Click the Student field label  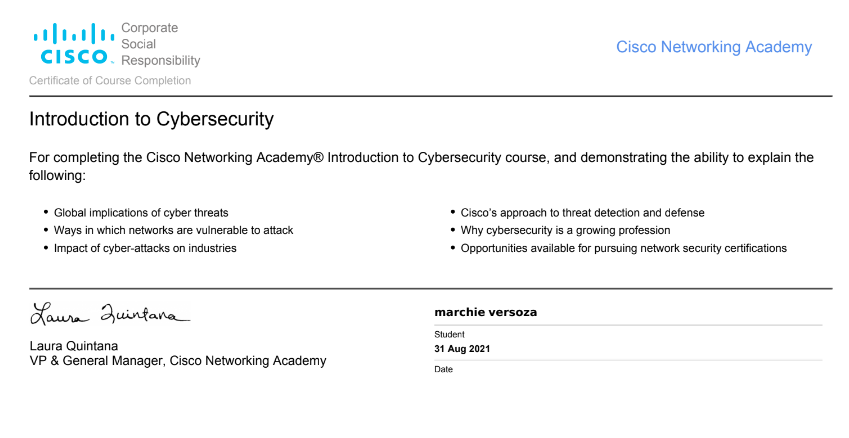point(449,334)
